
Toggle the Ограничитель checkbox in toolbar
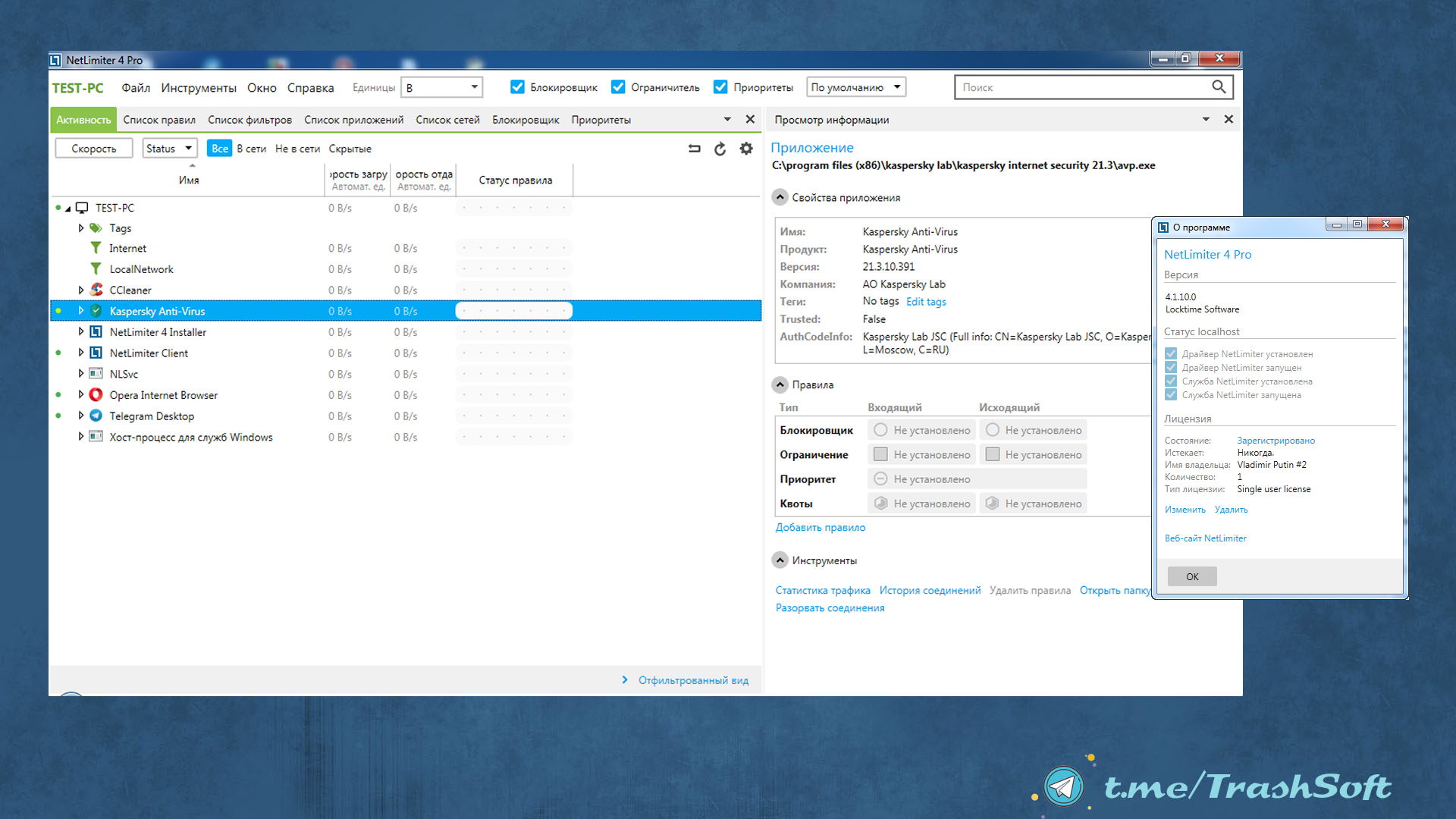click(x=617, y=88)
